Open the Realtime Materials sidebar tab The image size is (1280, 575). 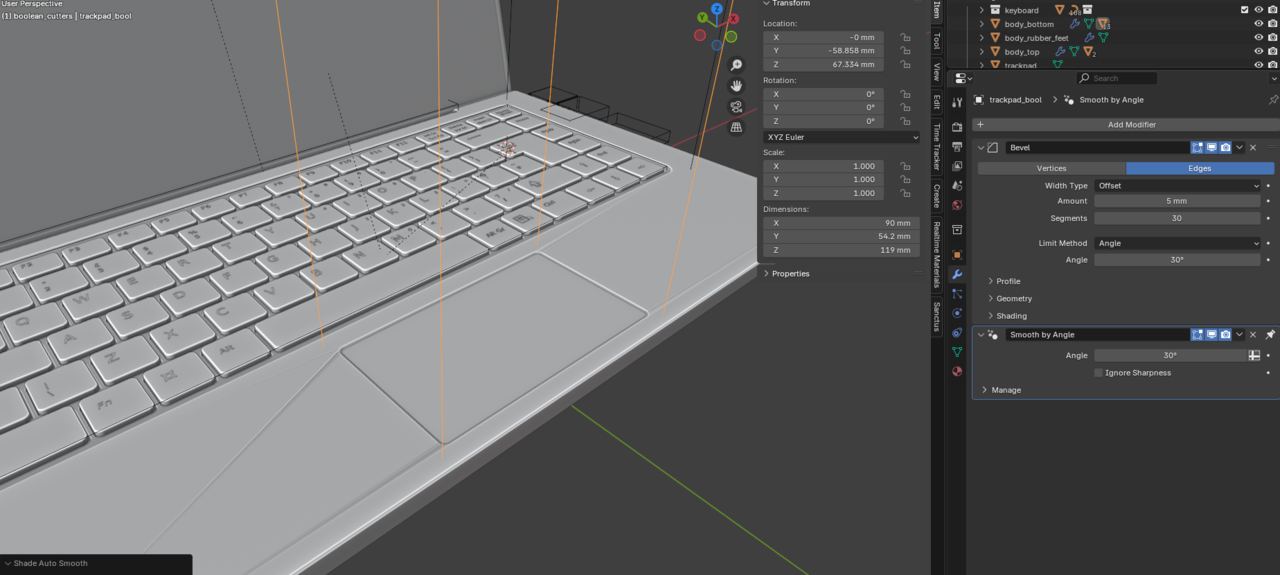[936, 255]
